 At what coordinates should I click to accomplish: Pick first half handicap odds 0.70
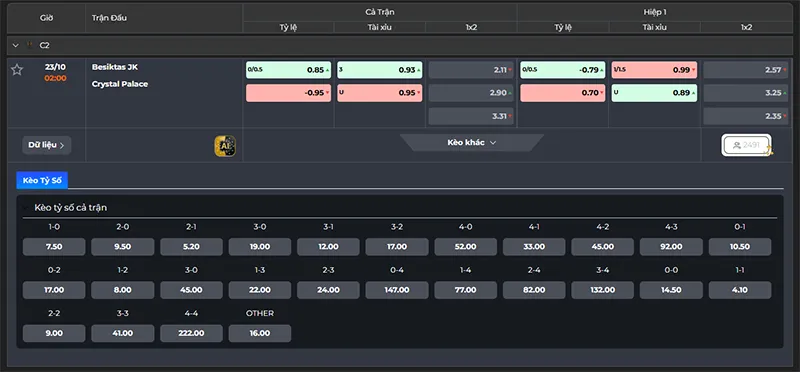click(x=563, y=93)
